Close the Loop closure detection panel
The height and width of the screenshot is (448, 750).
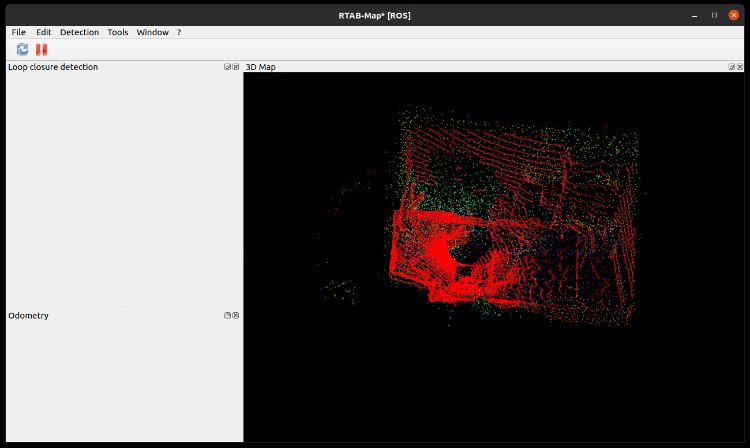point(236,67)
